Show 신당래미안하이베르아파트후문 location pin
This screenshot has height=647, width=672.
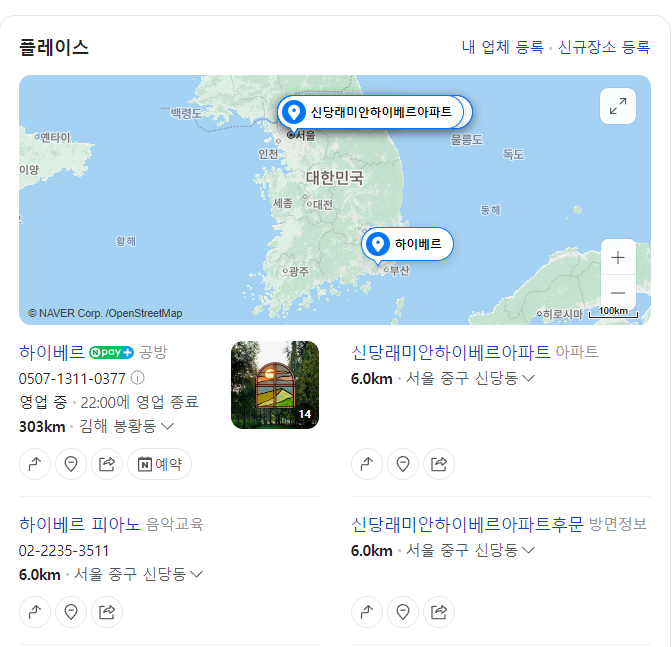403,612
